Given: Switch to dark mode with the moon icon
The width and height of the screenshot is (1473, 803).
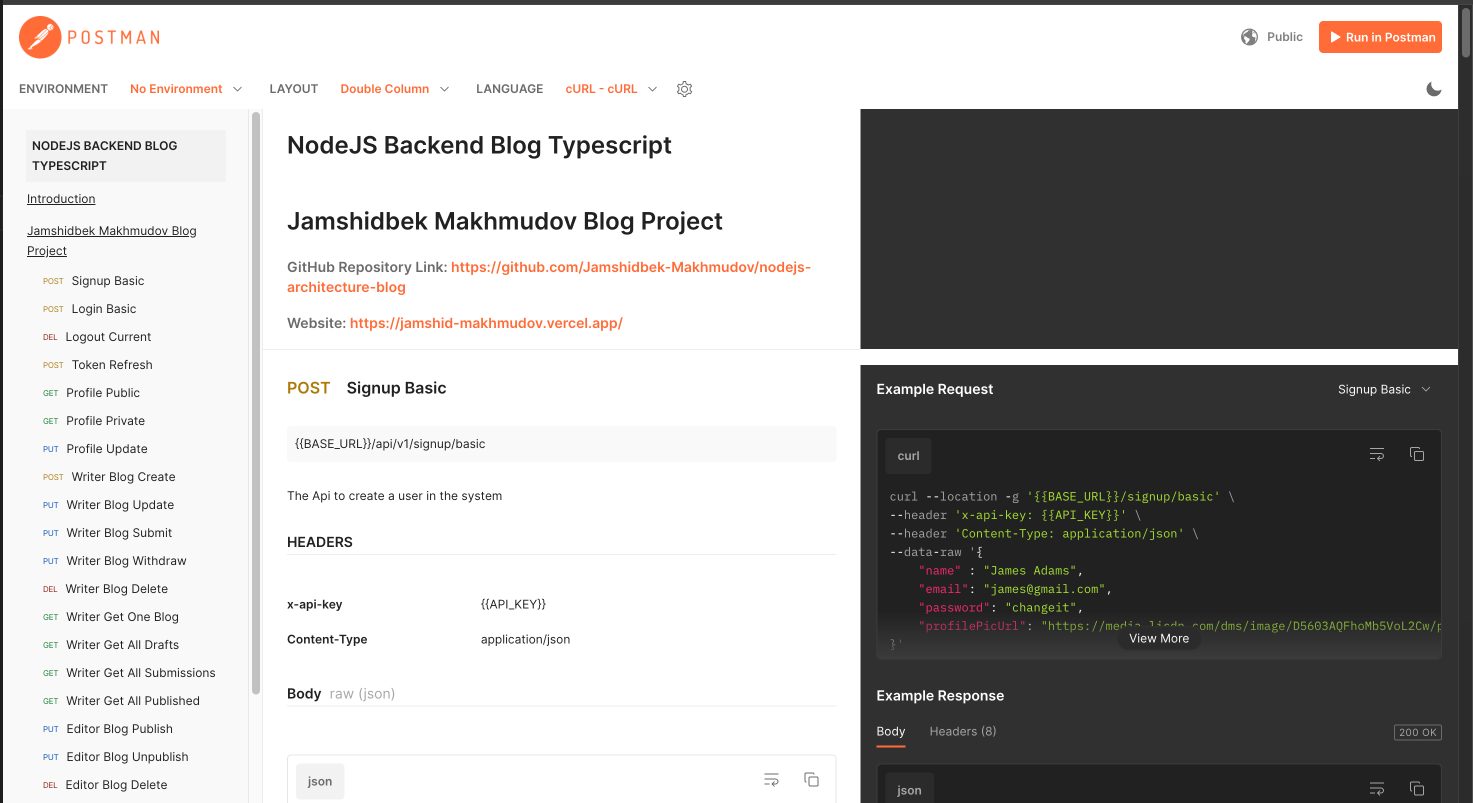Looking at the screenshot, I should pyautogui.click(x=1434, y=89).
